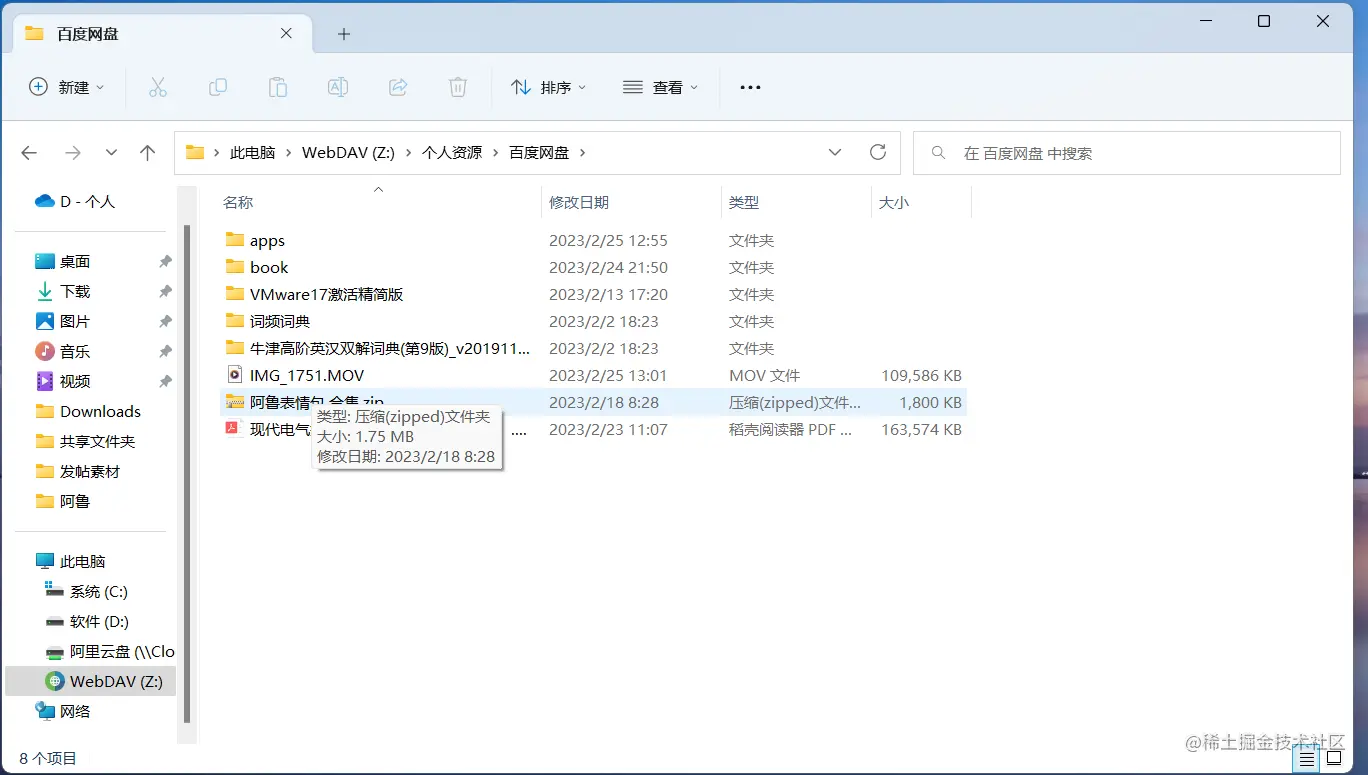Sort by 类型 column header
This screenshot has width=1368, height=775.
click(x=744, y=202)
